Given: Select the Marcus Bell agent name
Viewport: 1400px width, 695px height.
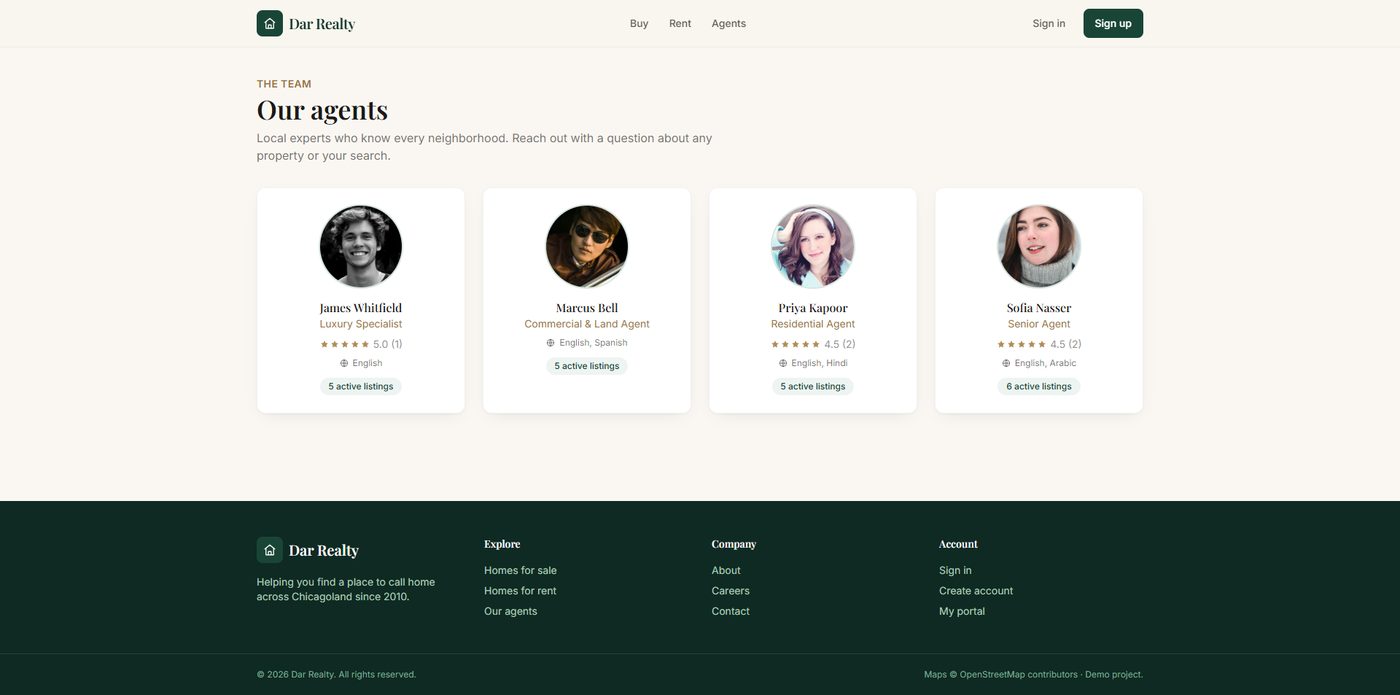Looking at the screenshot, I should click(587, 307).
